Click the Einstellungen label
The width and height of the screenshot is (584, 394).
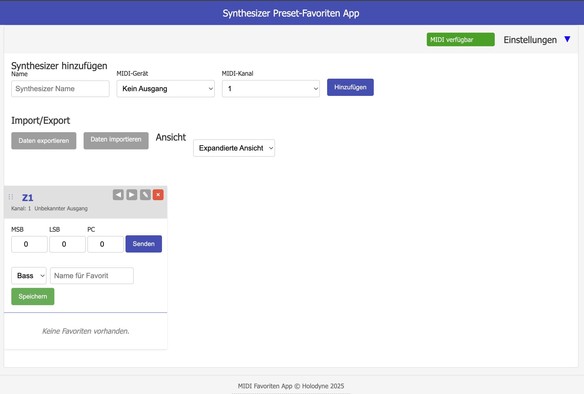pyautogui.click(x=530, y=40)
